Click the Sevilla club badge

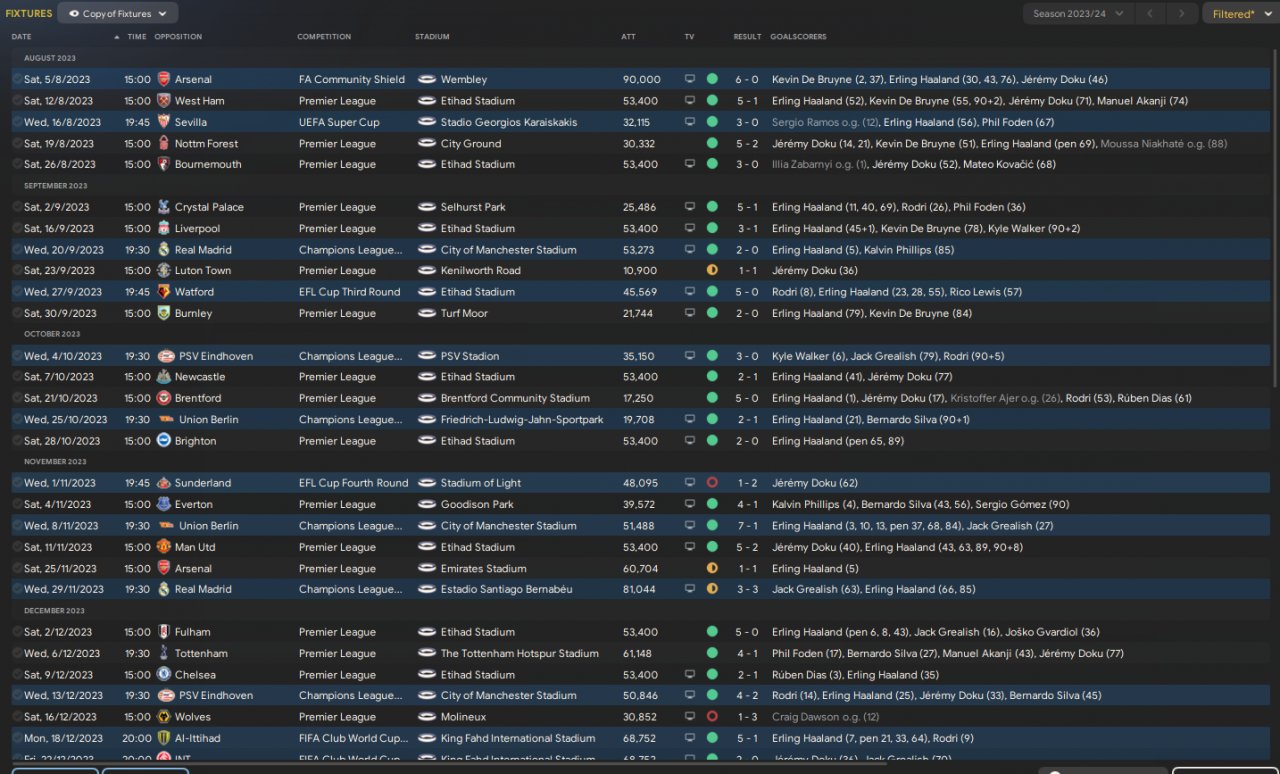pyautogui.click(x=164, y=122)
